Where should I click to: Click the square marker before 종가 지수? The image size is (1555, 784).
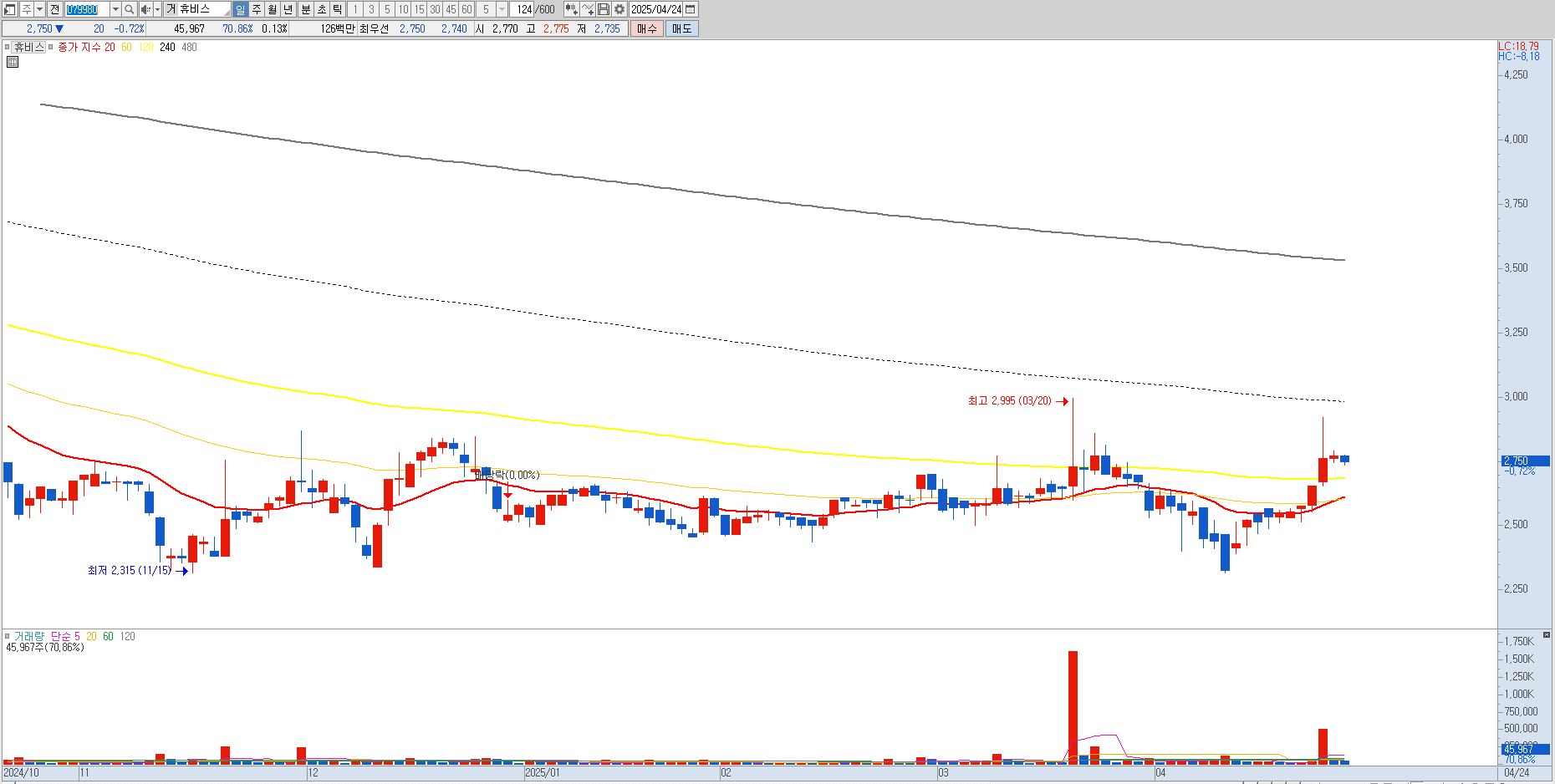52,48
